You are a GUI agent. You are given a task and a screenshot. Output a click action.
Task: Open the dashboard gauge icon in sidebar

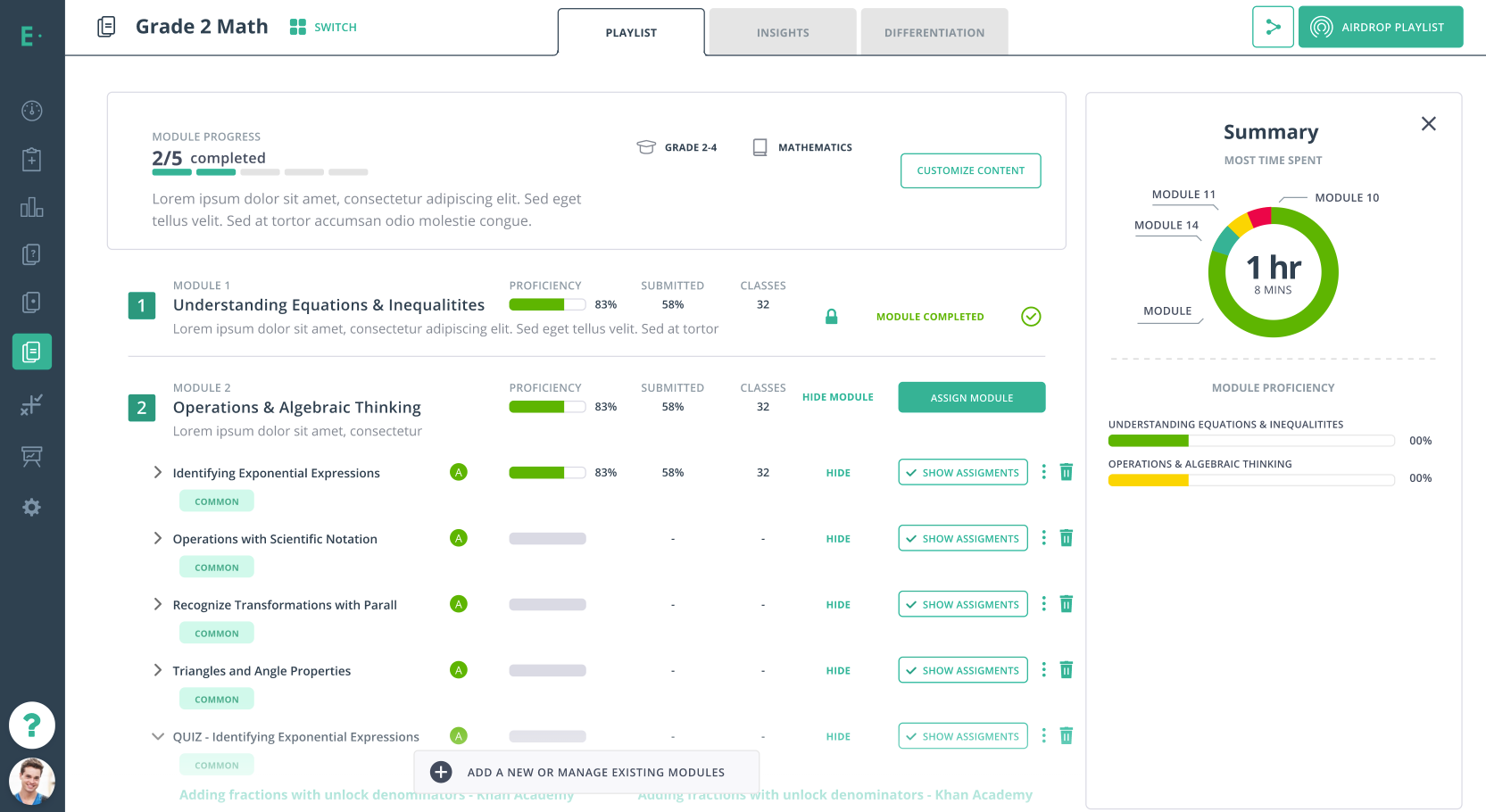32,111
